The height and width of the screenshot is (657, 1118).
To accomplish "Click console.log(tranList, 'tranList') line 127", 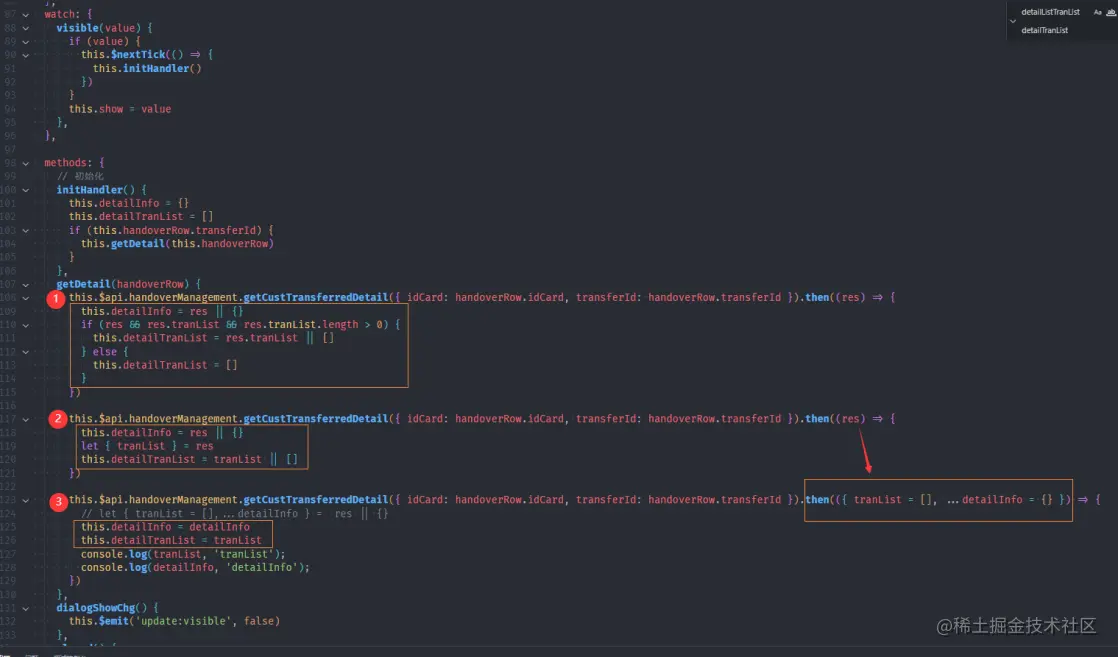I will [x=183, y=554].
